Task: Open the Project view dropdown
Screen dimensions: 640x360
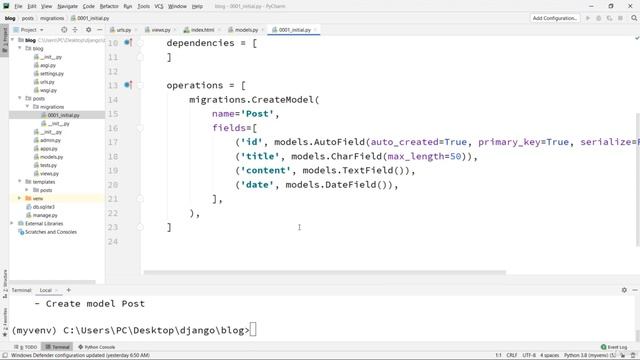Action: click(28, 30)
